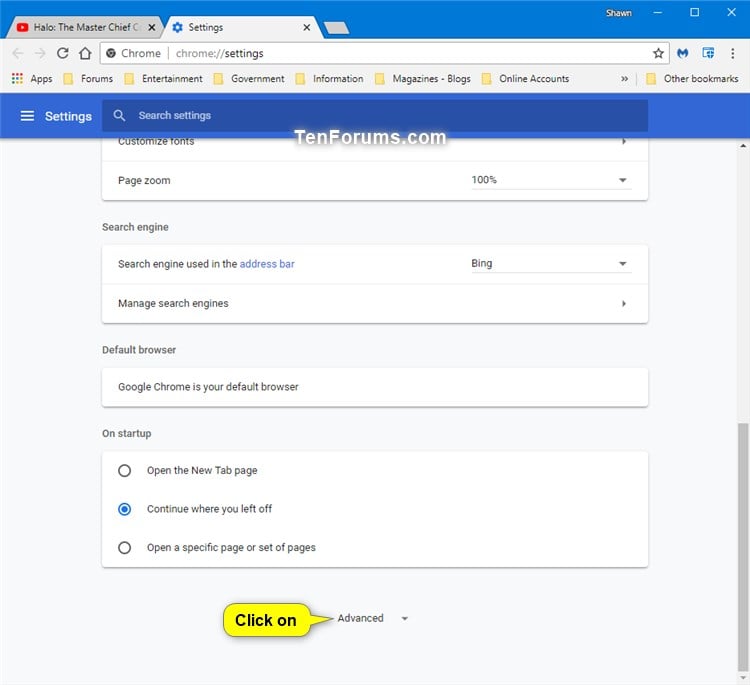Open the Malwarebytes extension icon

click(683, 53)
